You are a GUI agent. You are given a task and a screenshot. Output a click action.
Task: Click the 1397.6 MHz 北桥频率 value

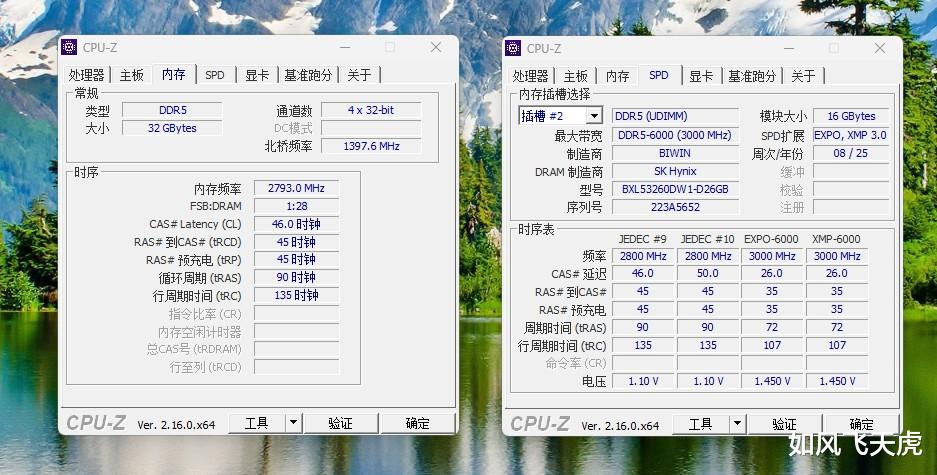click(x=371, y=146)
